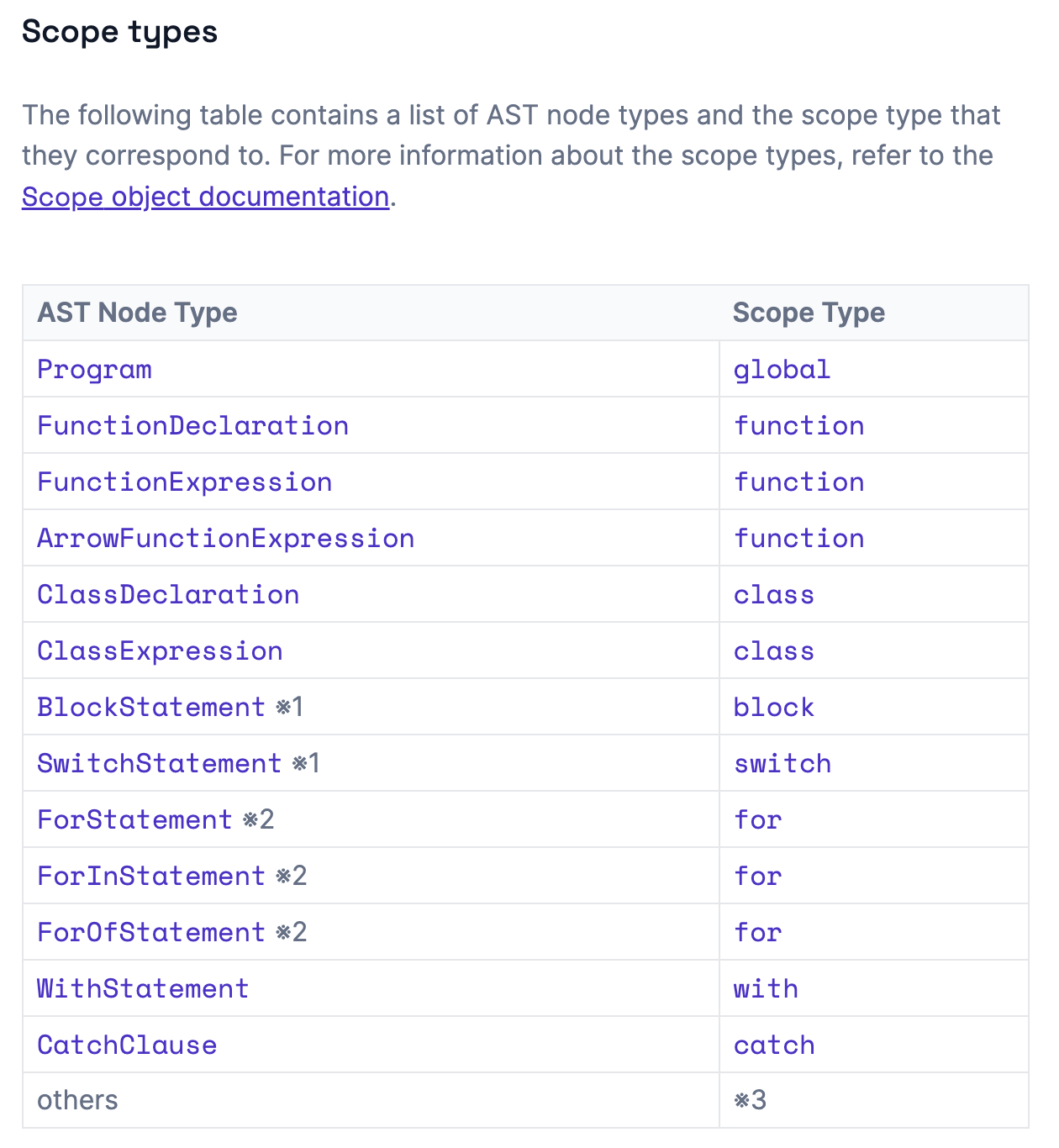
Task: Select the catch scope type value
Action: 774,1045
